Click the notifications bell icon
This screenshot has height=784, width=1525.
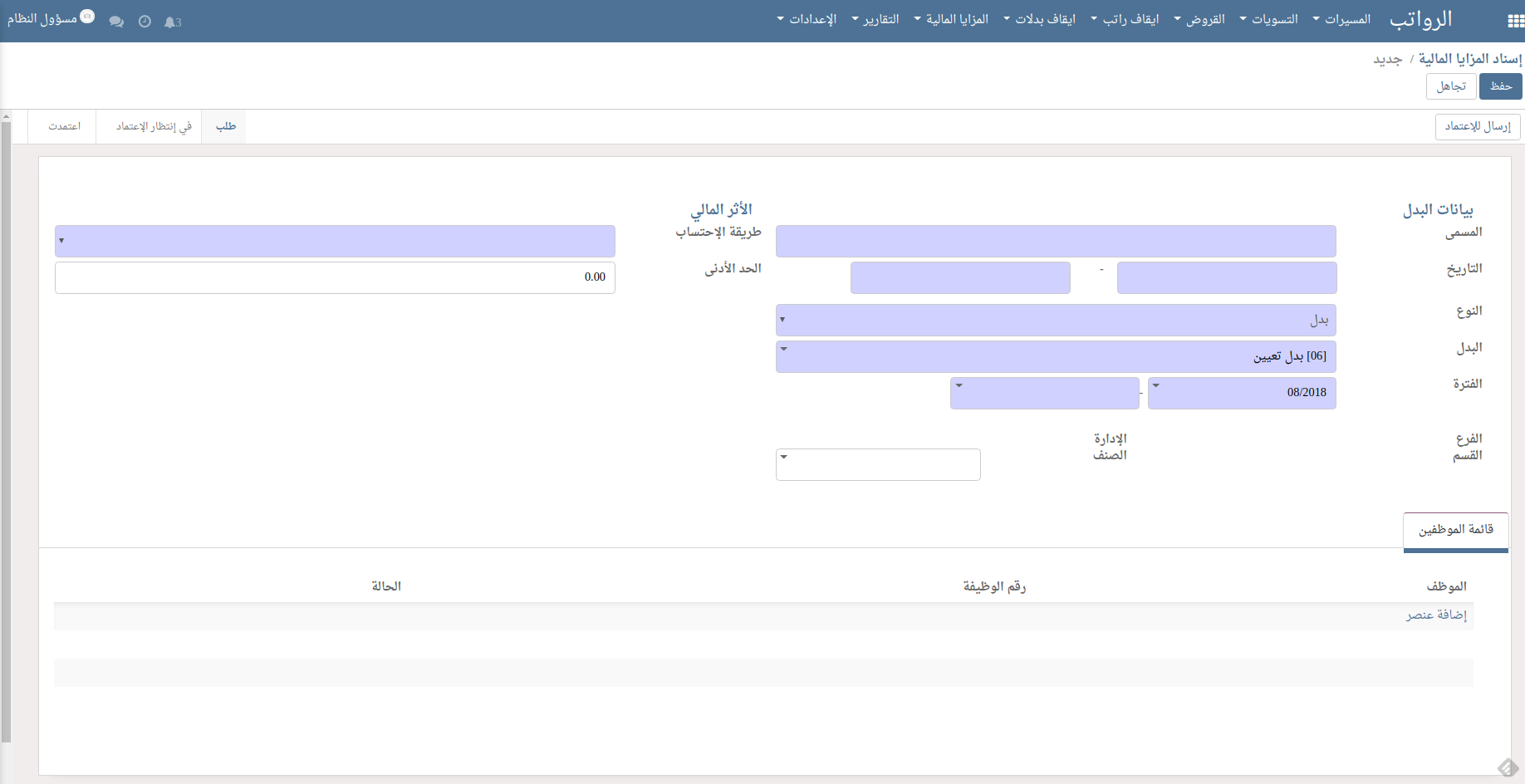pyautogui.click(x=172, y=22)
